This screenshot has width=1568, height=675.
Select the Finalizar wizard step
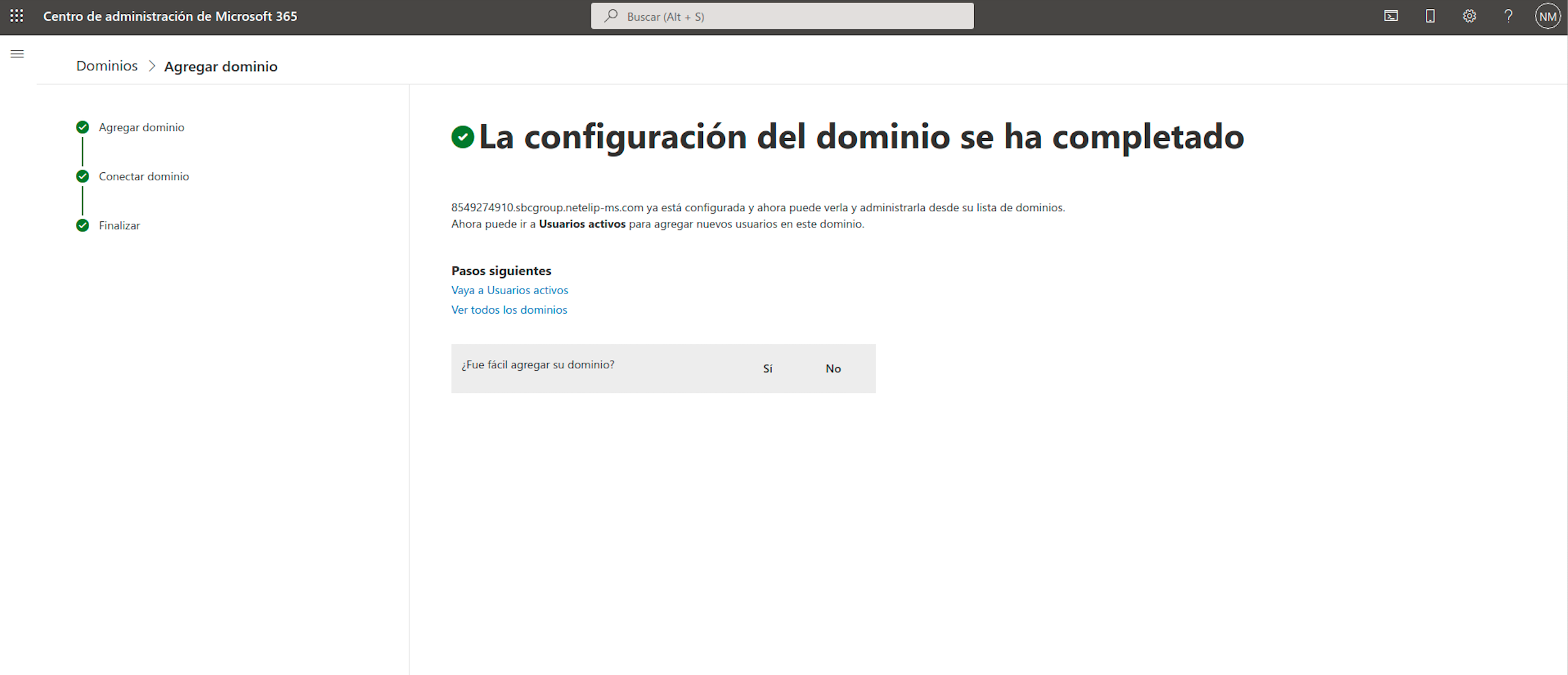tap(119, 226)
